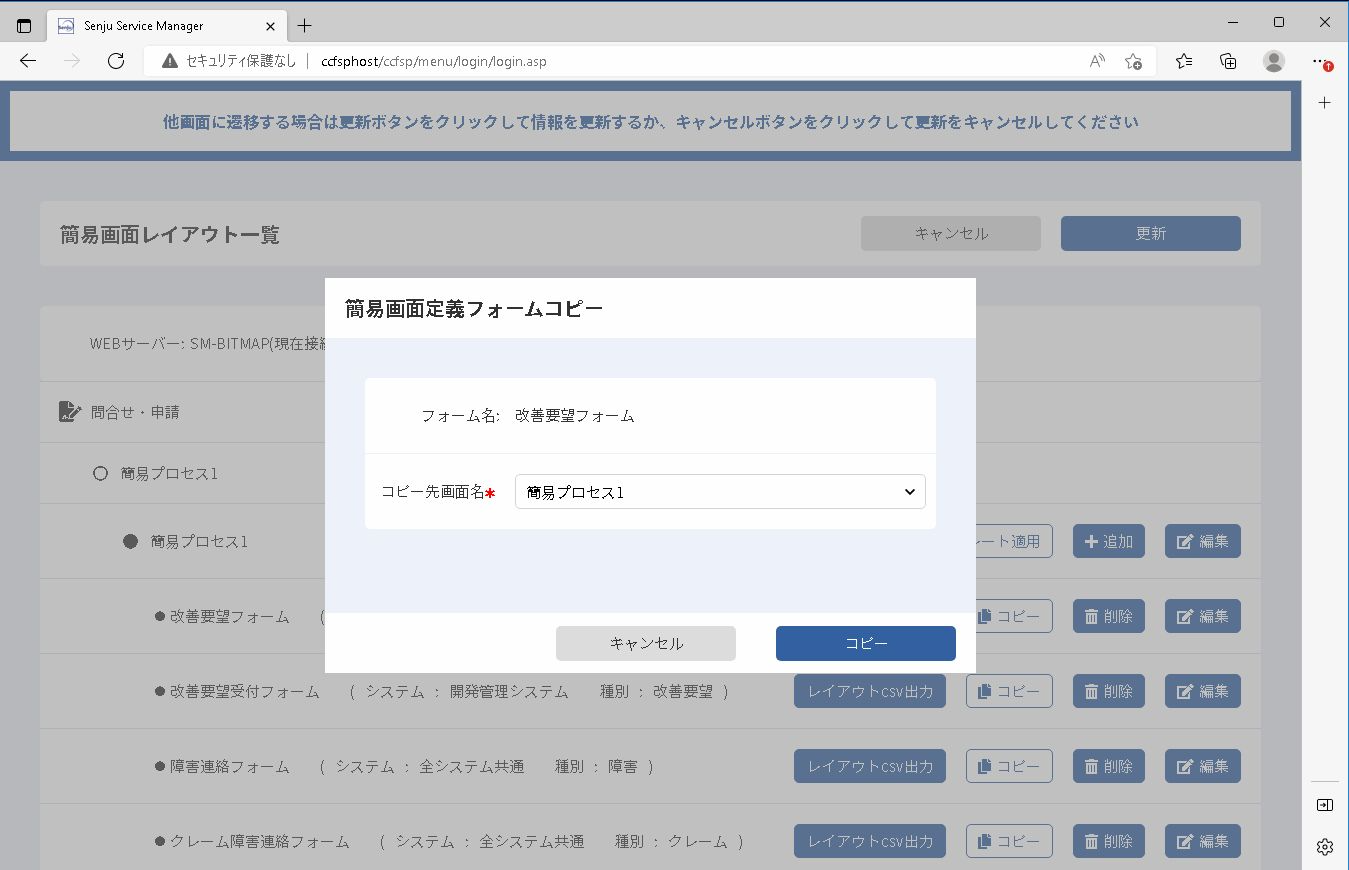This screenshot has width=1349, height=870.
Task: Add this page to favorites star
Action: [1133, 61]
